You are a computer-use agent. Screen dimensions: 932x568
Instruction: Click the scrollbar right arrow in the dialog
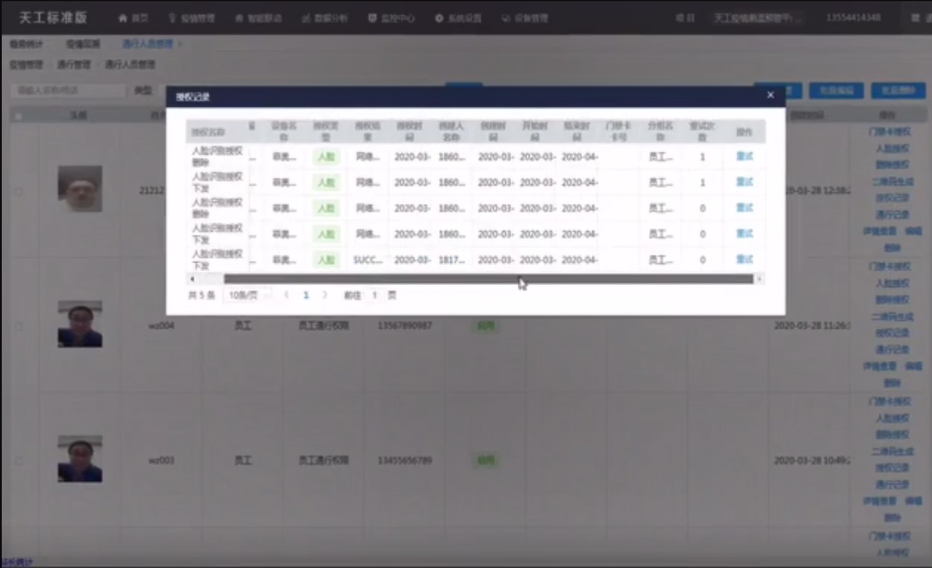click(759, 279)
